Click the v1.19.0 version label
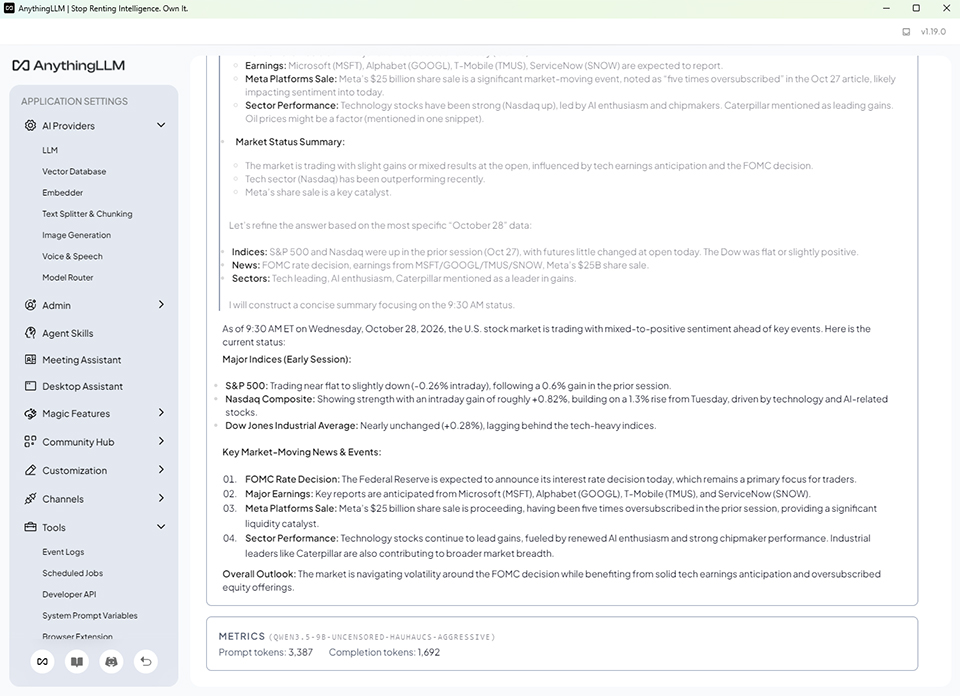The width and height of the screenshot is (960, 696). click(933, 32)
